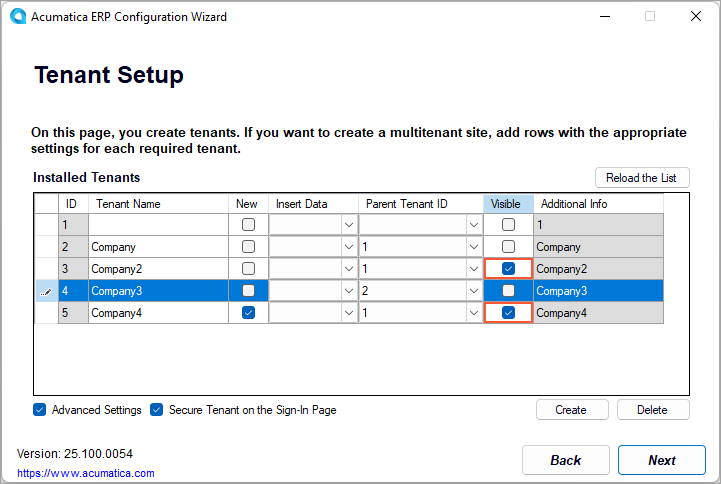721x484 pixels.
Task: Click Additional Info cell reading Company4
Action: coord(598,313)
